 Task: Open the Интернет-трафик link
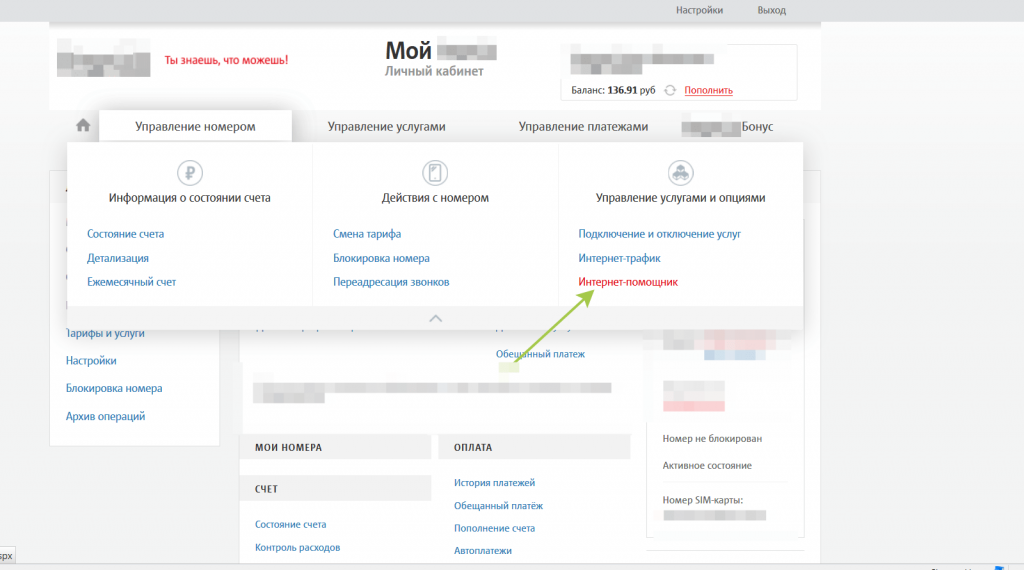click(x=619, y=258)
